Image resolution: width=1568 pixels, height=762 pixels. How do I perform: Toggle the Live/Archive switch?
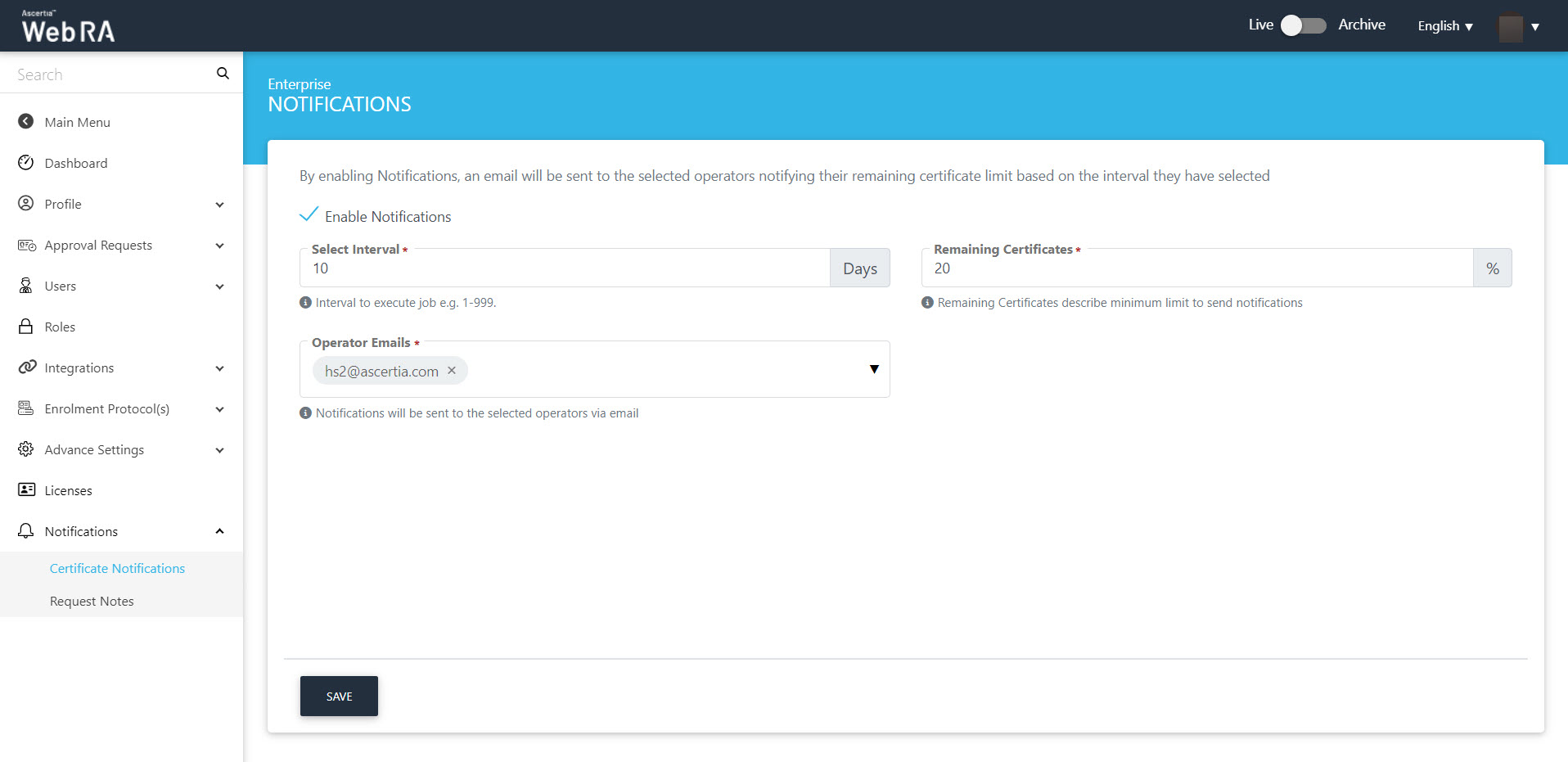pos(1303,25)
